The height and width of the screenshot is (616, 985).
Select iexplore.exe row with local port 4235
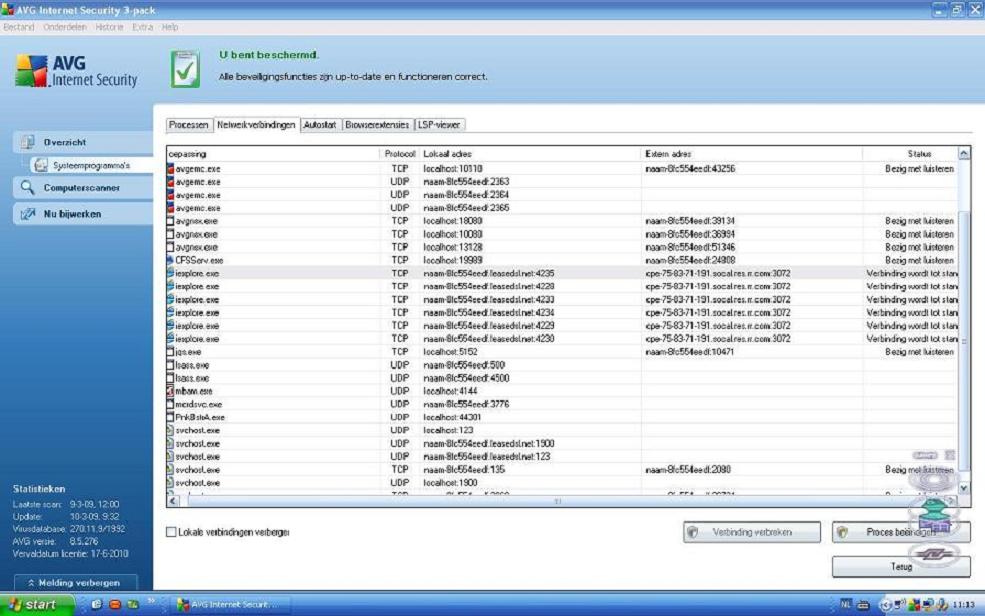tap(562, 273)
